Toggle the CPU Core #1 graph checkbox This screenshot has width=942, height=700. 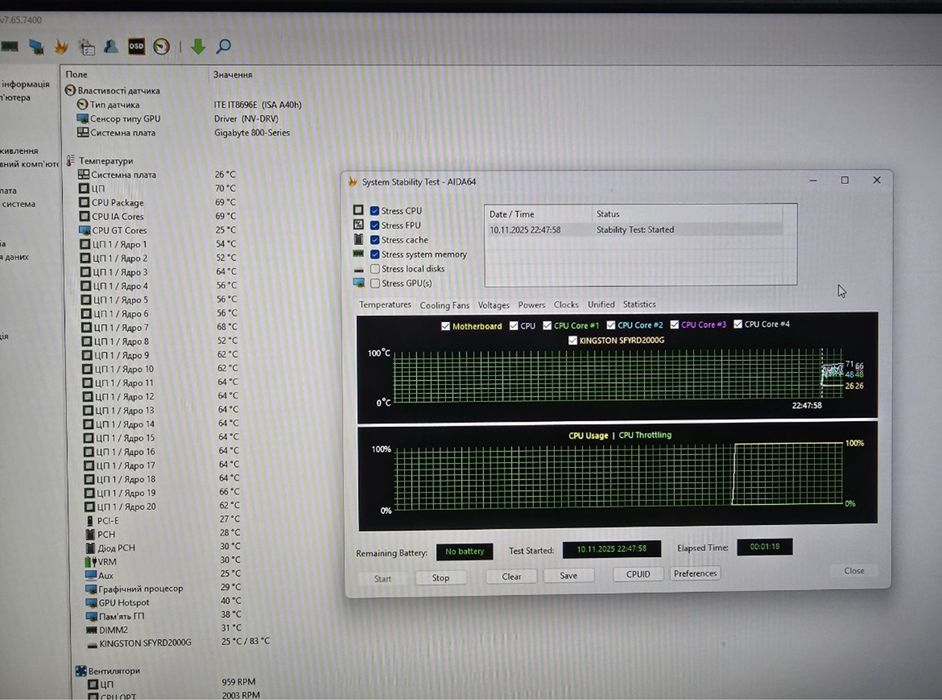547,325
